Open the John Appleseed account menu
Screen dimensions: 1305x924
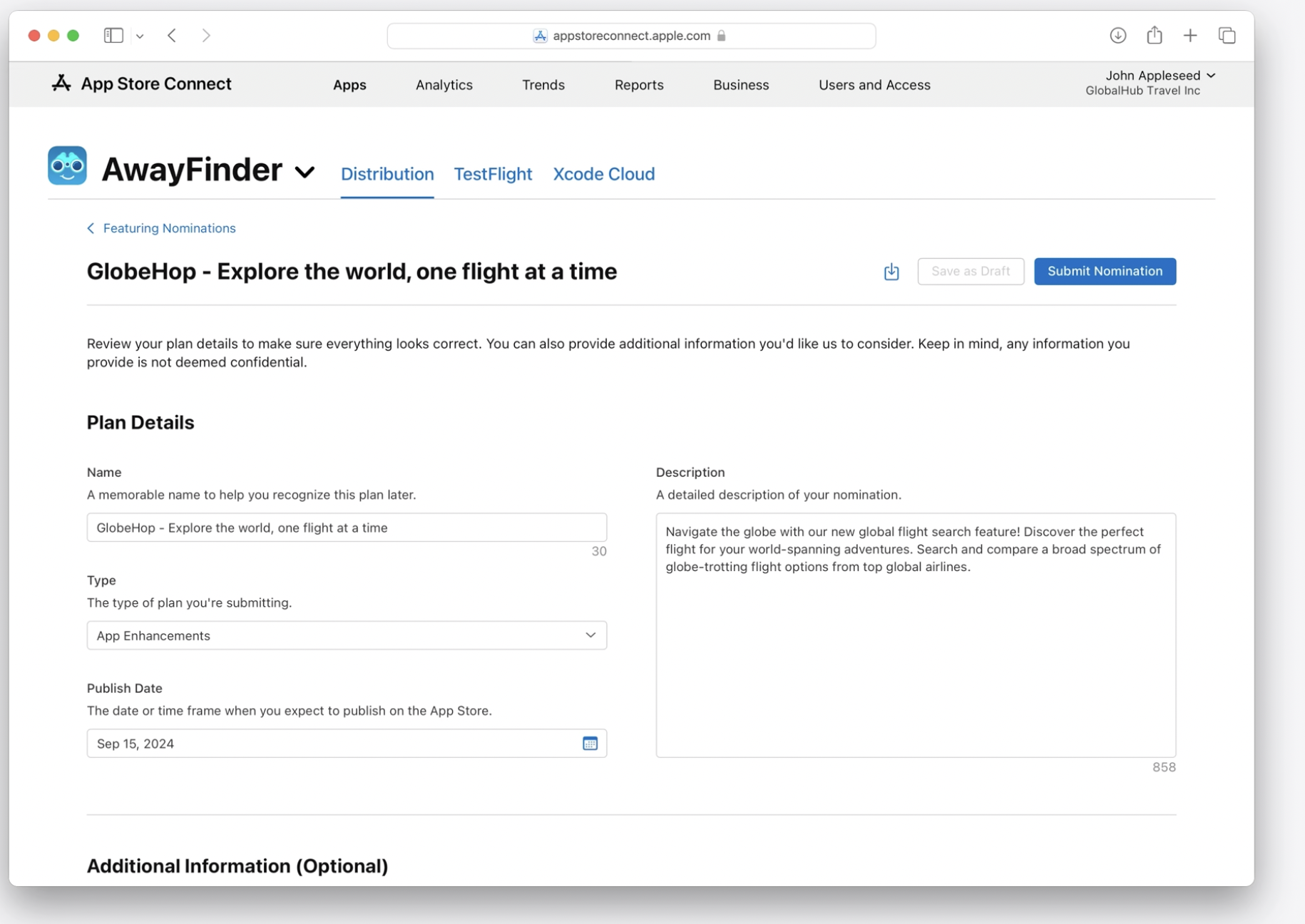[x=1160, y=76]
